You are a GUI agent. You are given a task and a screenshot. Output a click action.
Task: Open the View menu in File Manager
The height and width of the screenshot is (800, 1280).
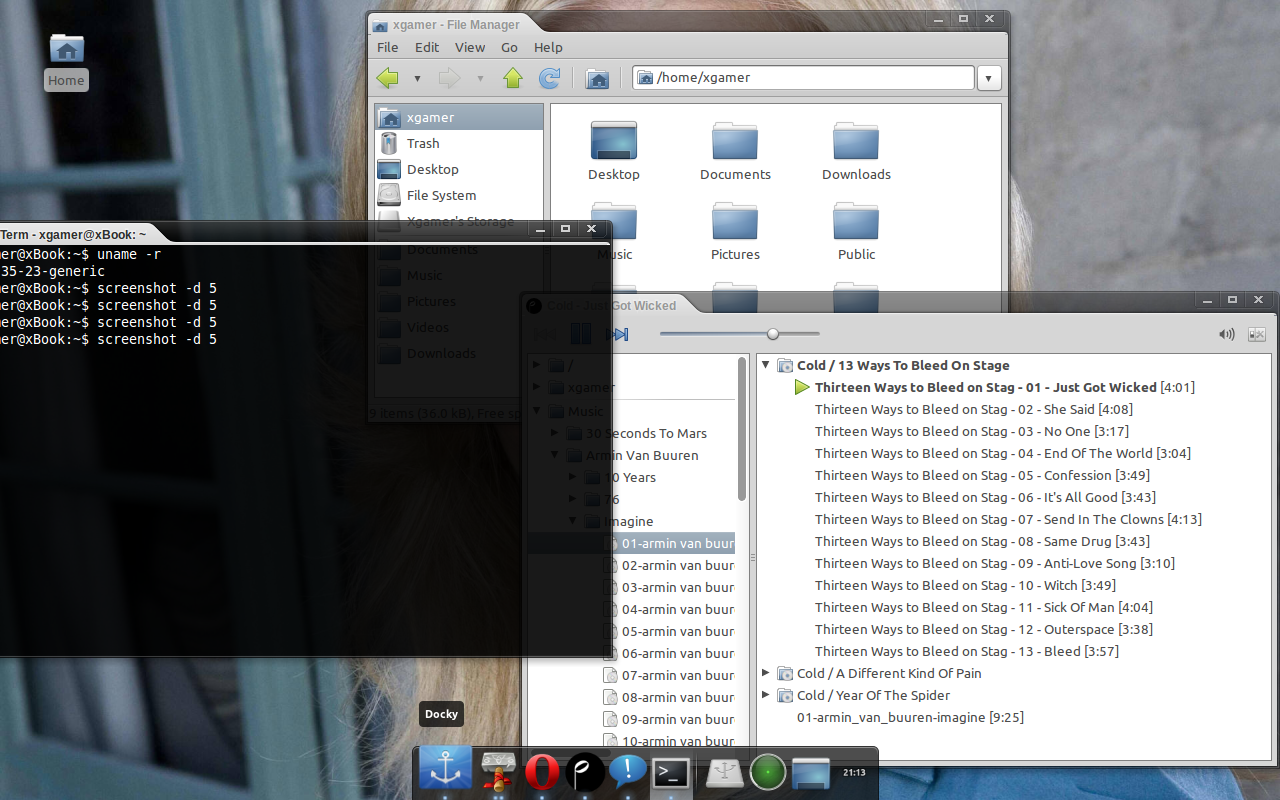pos(470,47)
